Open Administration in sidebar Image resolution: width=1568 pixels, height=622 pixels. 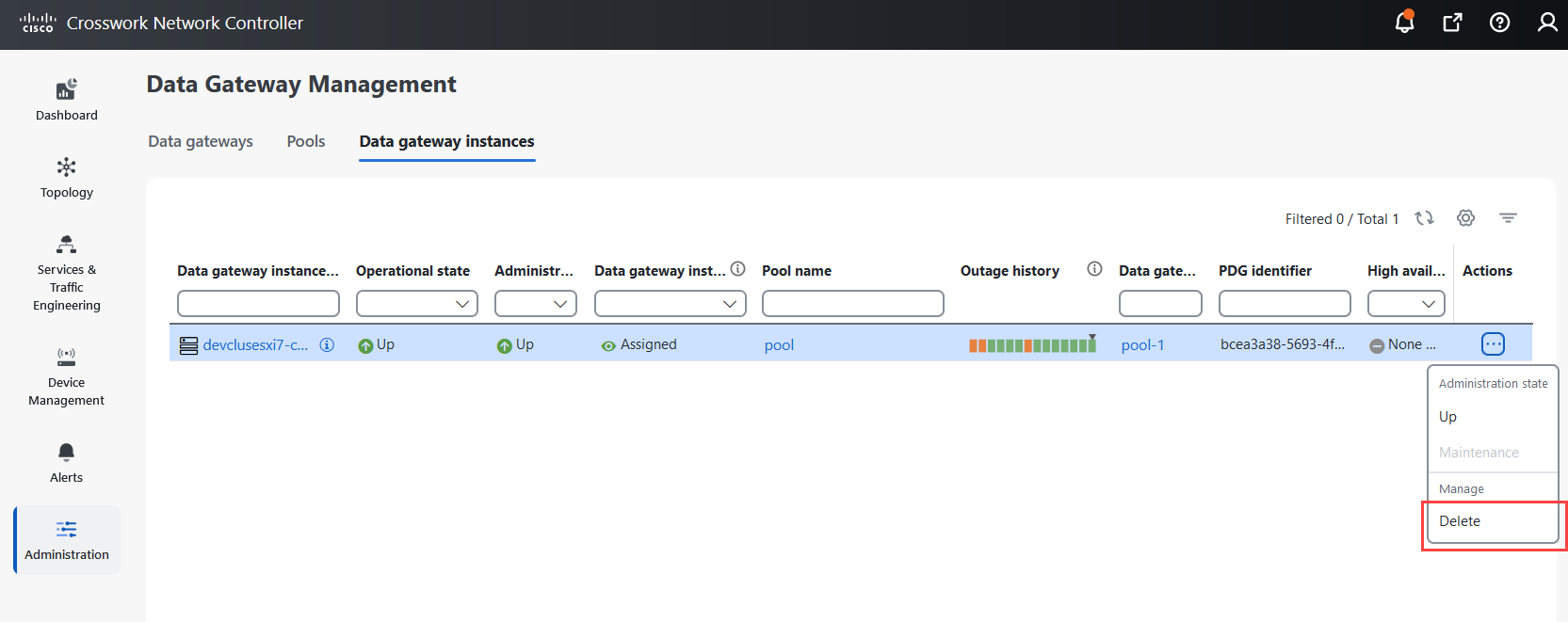coord(67,540)
